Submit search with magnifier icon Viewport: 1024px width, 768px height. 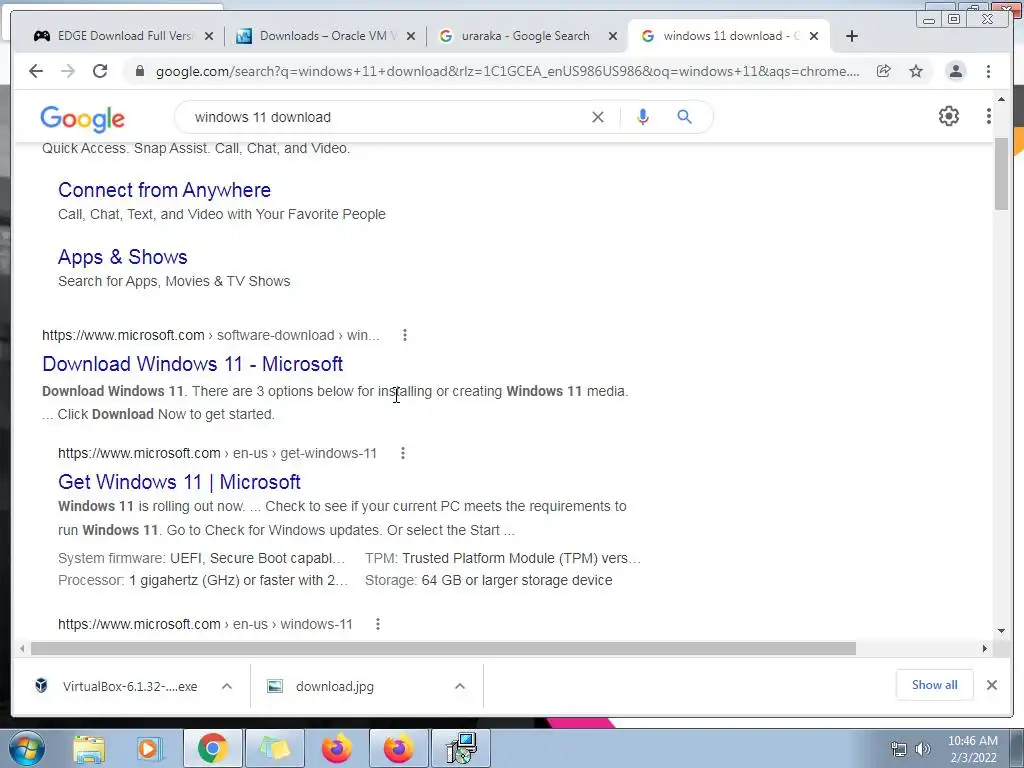[x=684, y=117]
